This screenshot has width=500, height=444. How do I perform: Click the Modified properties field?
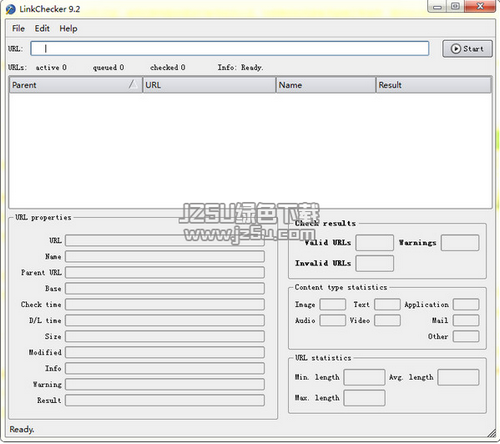[165, 352]
